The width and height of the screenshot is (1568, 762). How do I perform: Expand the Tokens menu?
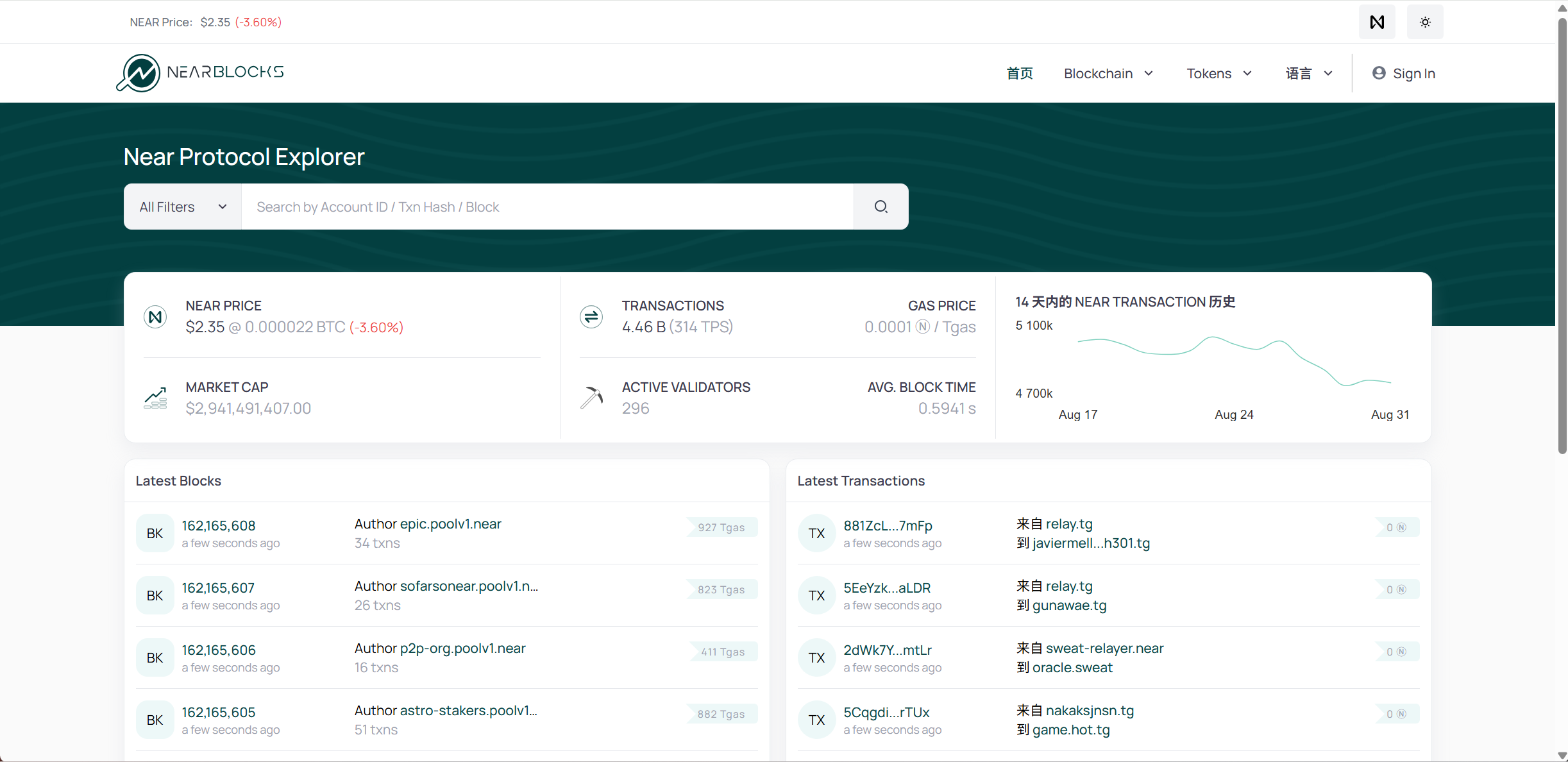click(x=1218, y=73)
